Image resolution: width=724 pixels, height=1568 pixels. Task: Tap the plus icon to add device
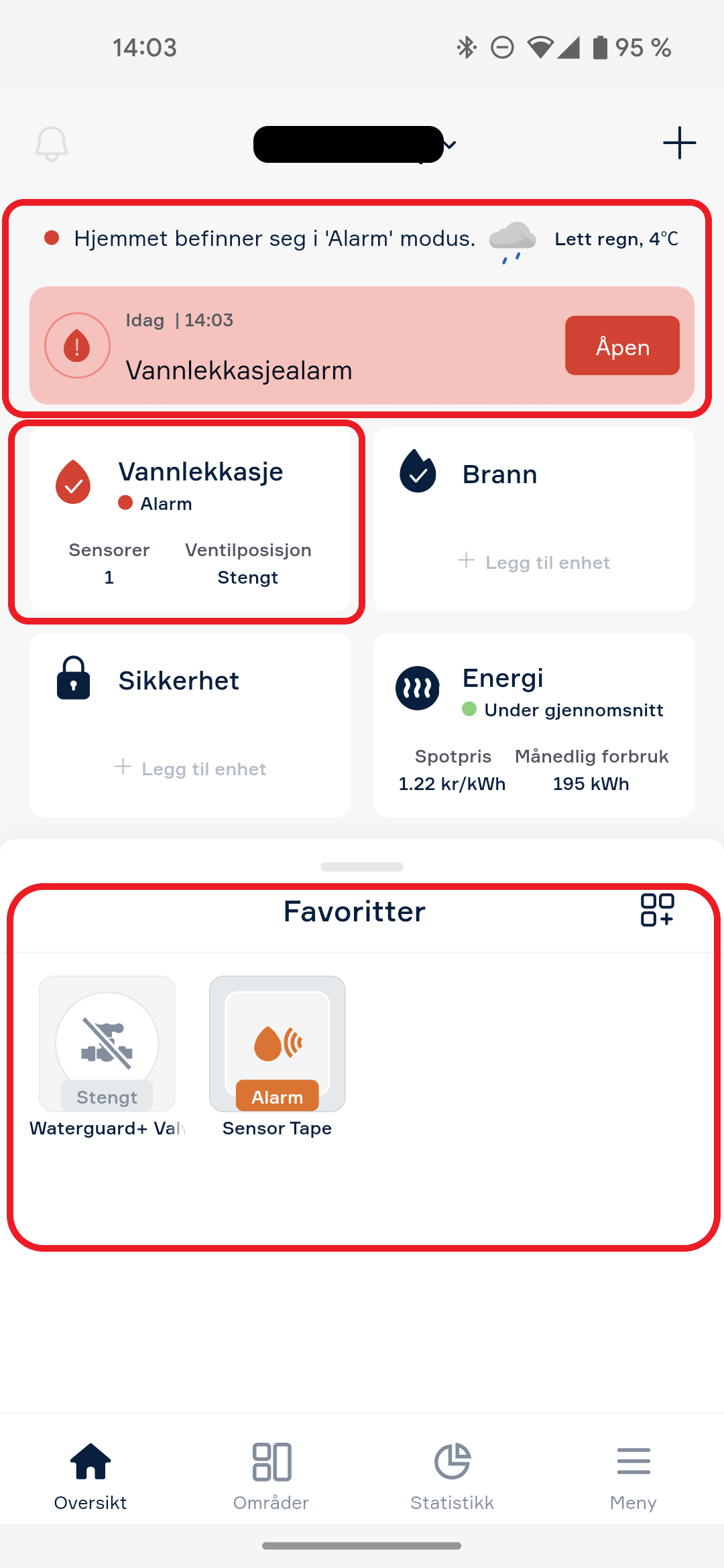pyautogui.click(x=679, y=143)
